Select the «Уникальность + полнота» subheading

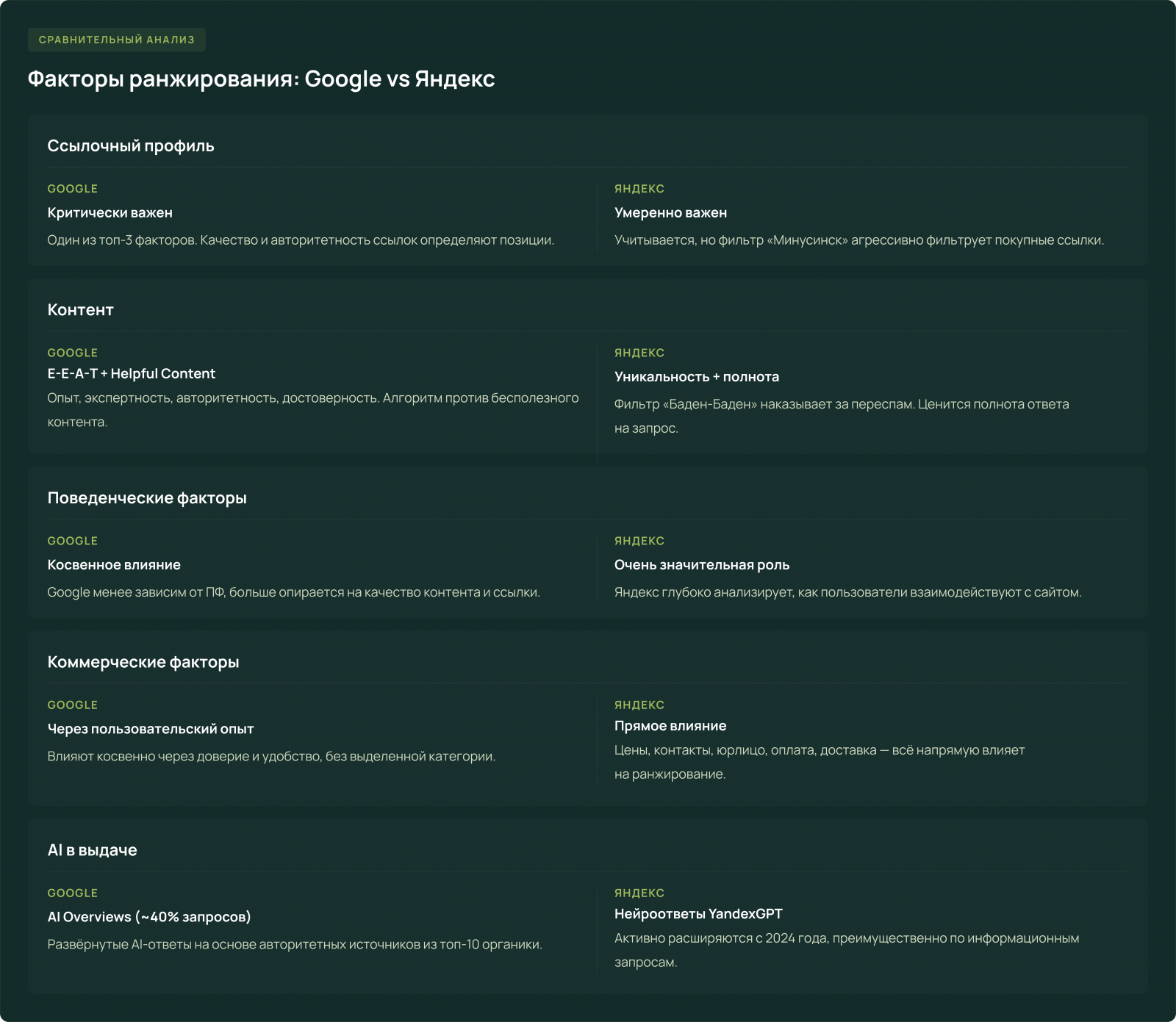coord(696,376)
